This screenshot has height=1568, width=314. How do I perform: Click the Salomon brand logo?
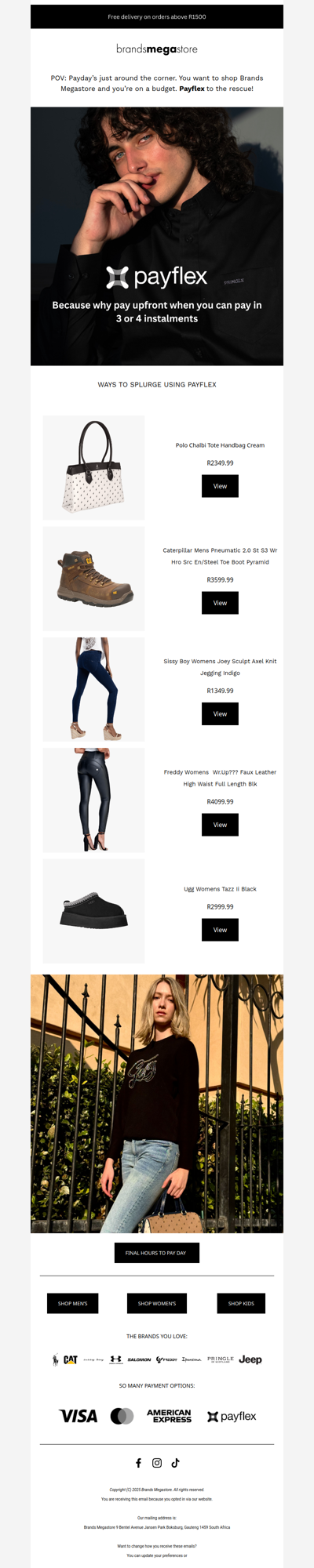pyautogui.click(x=139, y=1359)
